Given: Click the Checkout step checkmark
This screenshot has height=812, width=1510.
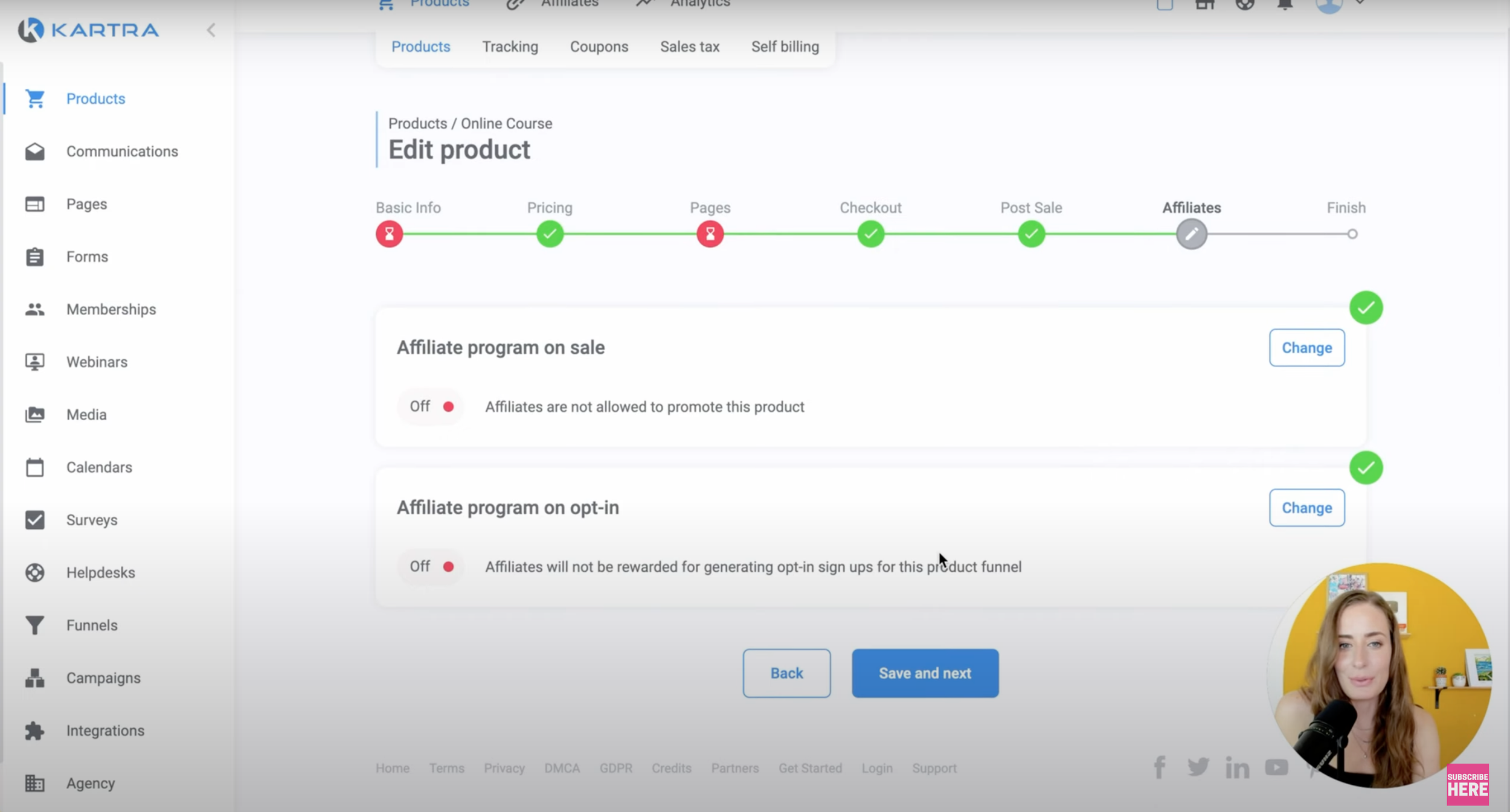Looking at the screenshot, I should (870, 234).
